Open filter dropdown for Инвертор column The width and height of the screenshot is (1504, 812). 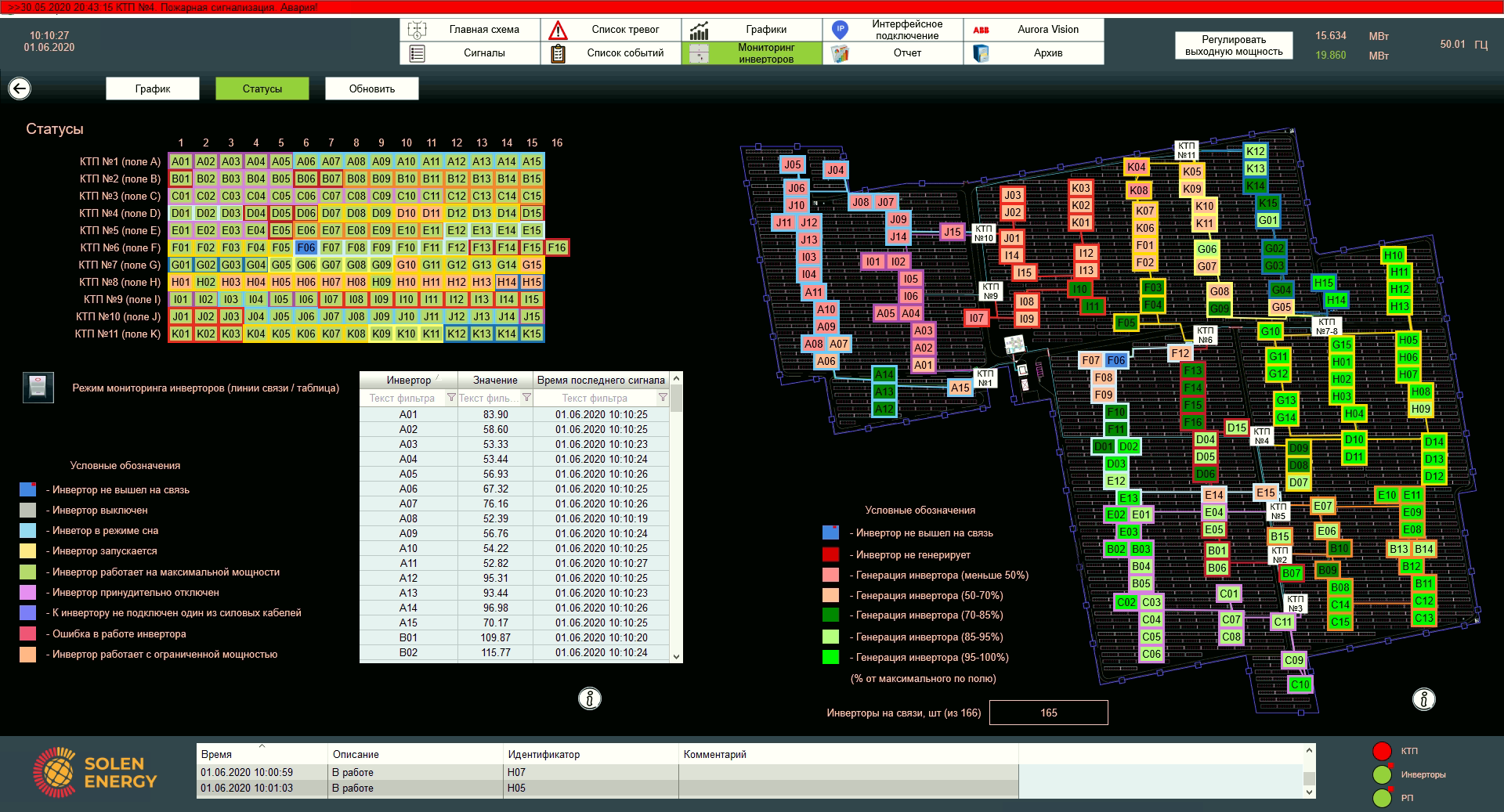pyautogui.click(x=451, y=398)
